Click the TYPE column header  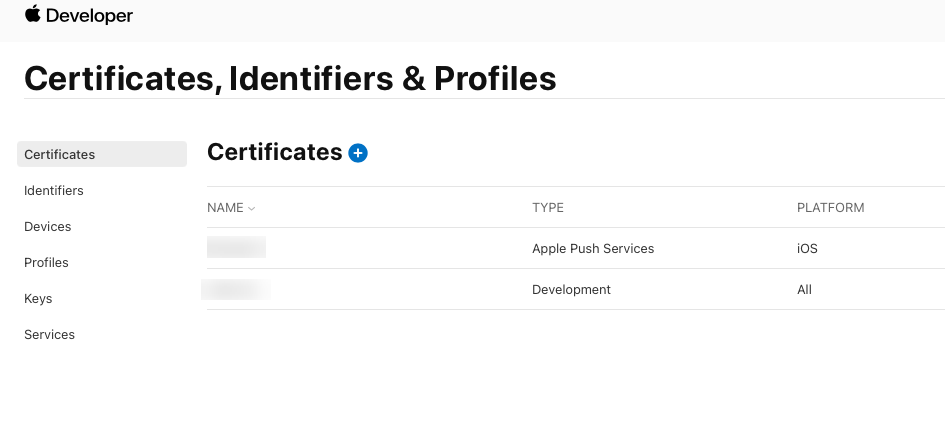pyautogui.click(x=548, y=207)
